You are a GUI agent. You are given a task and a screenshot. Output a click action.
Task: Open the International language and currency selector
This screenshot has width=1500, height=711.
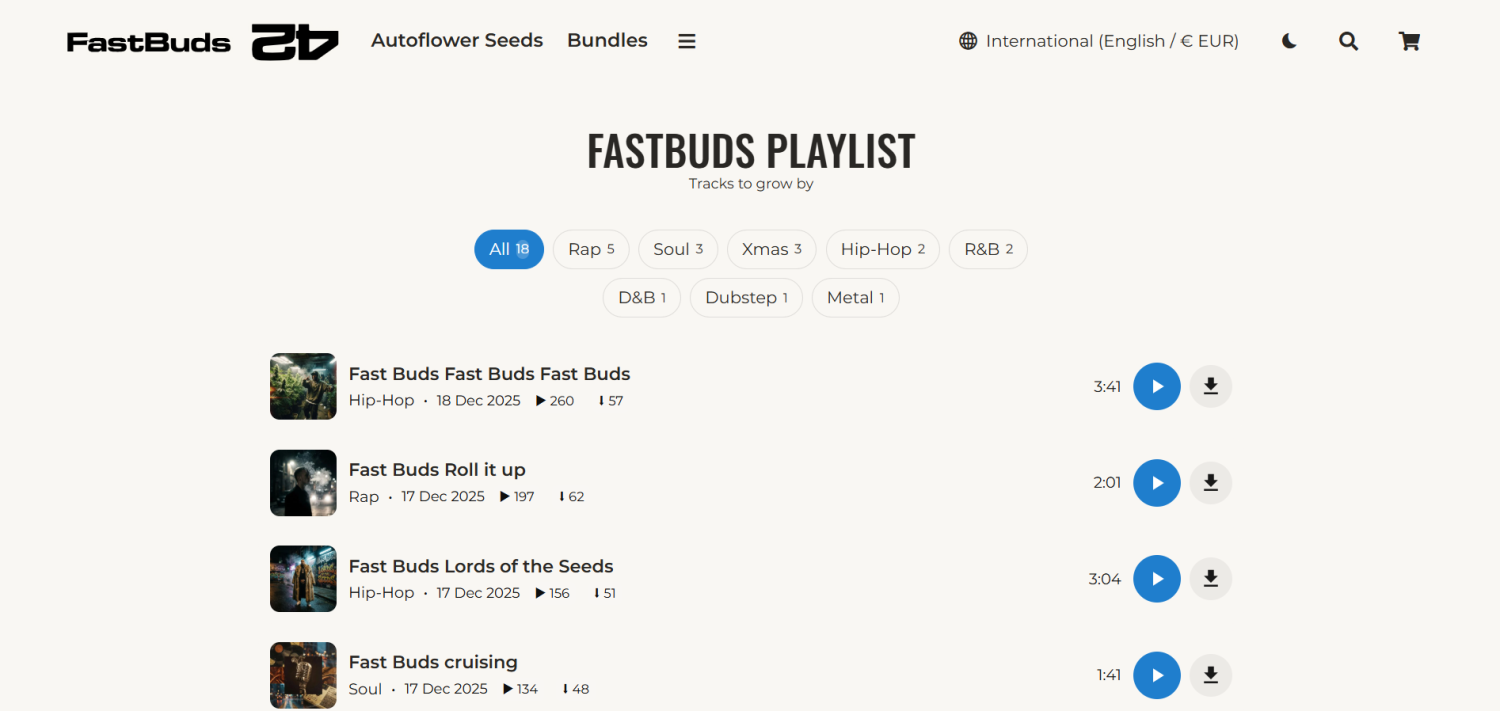[x=1098, y=41]
